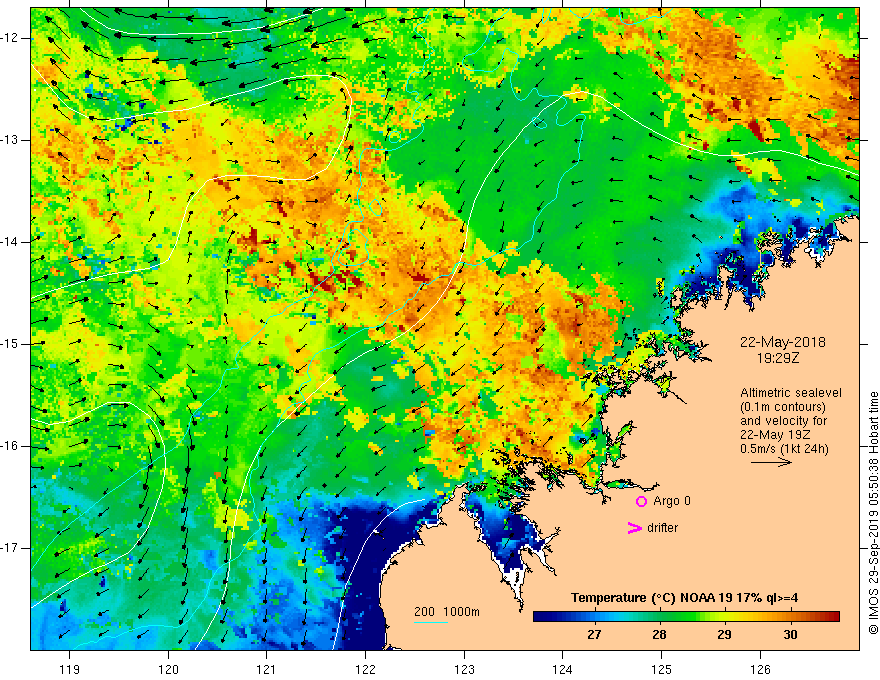Click the '0.5m/s (1kt 24h)' label
This screenshot has height=680, width=880.
[784, 449]
